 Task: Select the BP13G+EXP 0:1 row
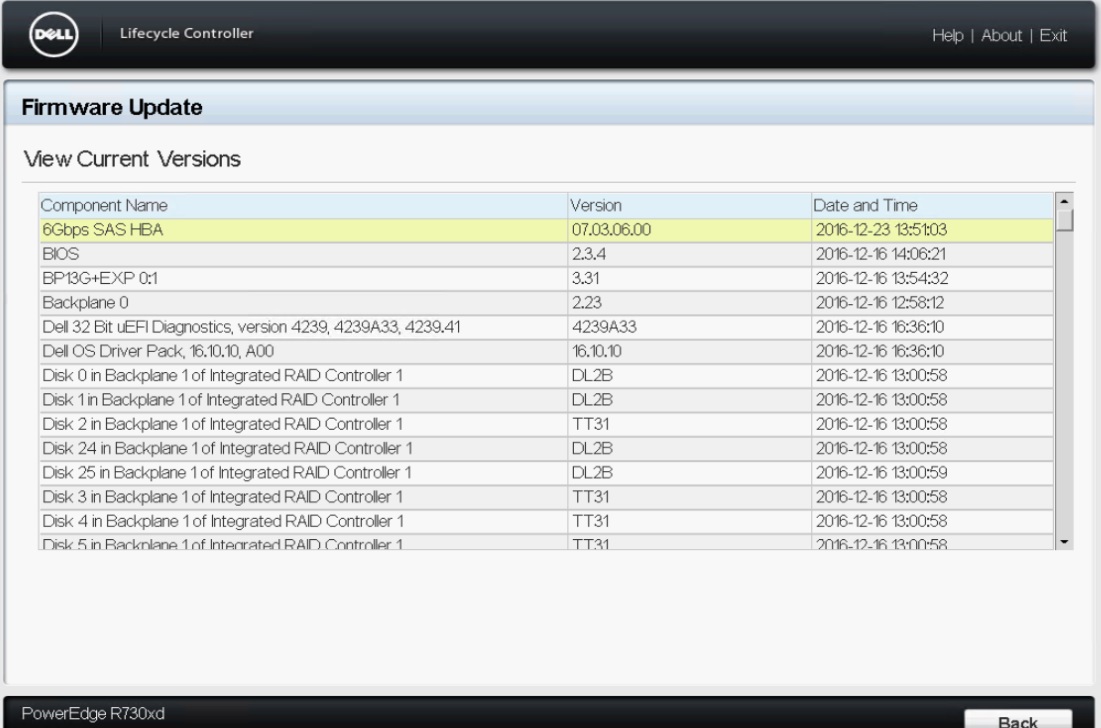pyautogui.click(x=300, y=278)
